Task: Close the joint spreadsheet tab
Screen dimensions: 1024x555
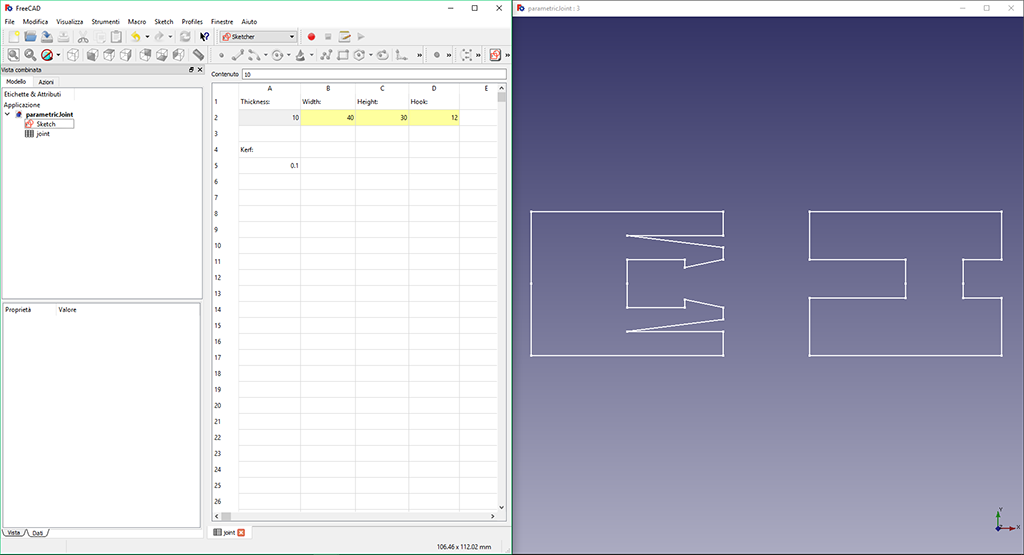Action: 241,533
